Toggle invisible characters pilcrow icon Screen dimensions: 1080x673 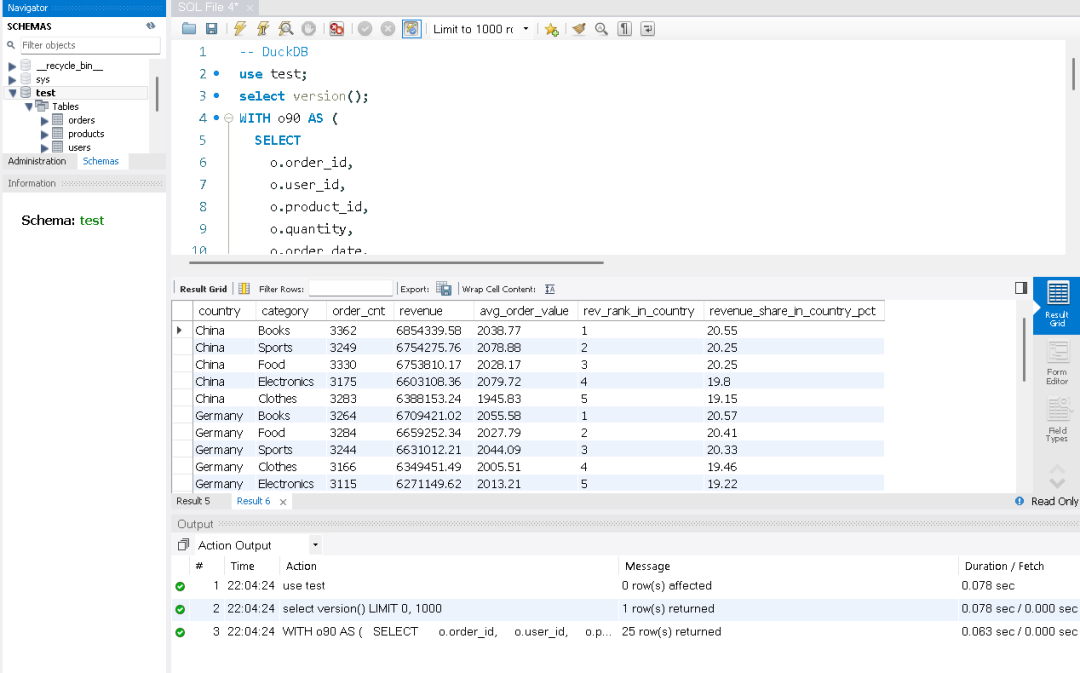(625, 29)
